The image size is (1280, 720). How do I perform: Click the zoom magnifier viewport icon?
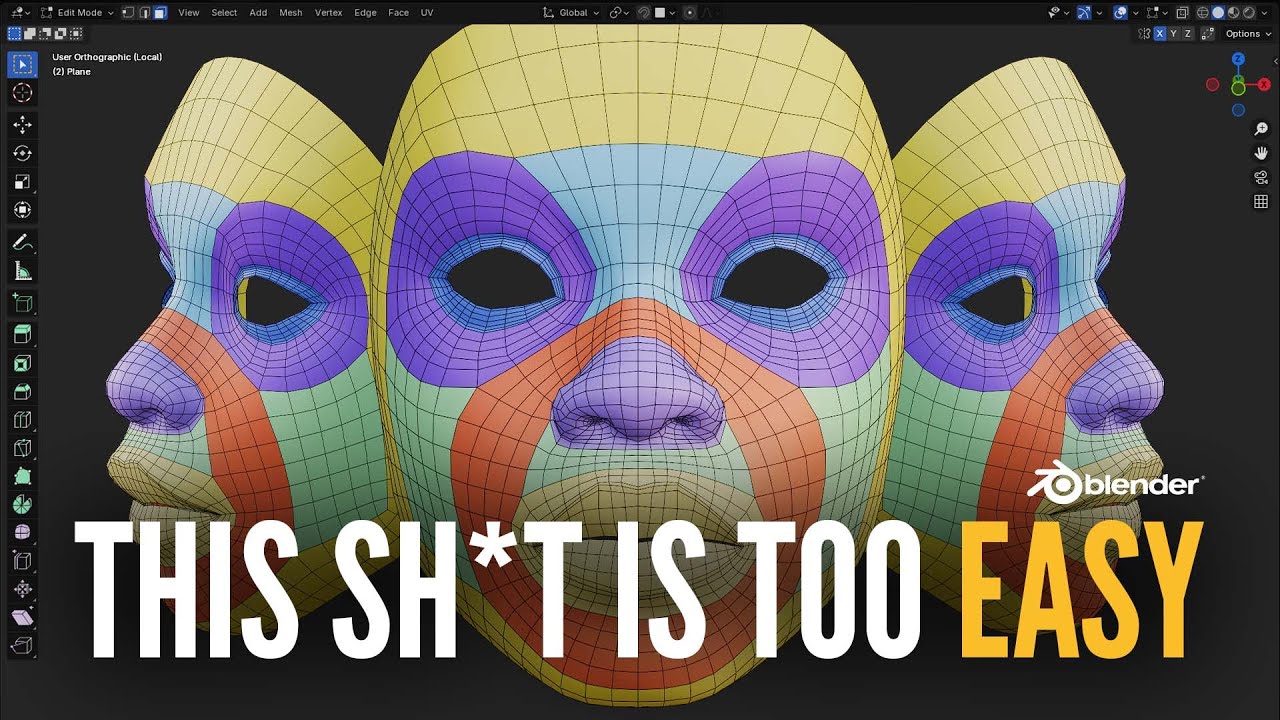click(1261, 129)
